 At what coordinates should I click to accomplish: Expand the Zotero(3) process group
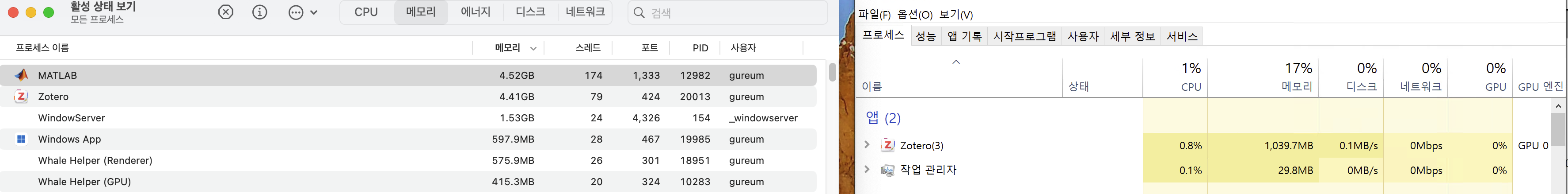(x=867, y=144)
